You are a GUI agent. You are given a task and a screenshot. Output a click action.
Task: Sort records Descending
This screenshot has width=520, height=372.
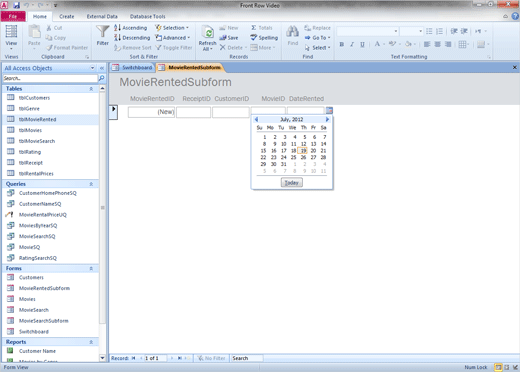click(x=132, y=38)
